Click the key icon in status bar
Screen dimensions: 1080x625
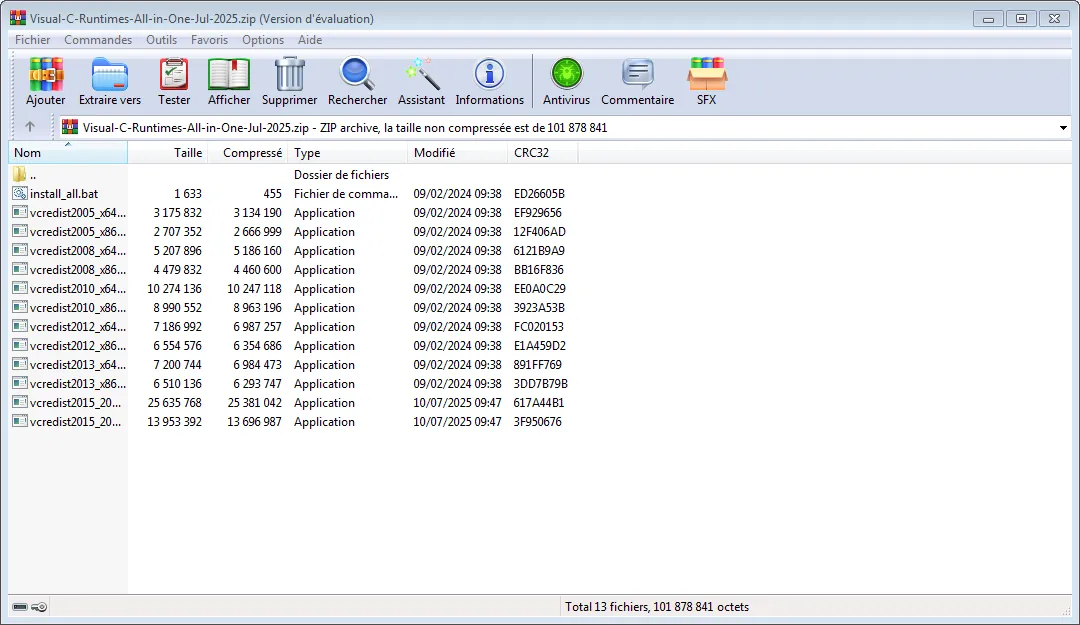[x=40, y=607]
